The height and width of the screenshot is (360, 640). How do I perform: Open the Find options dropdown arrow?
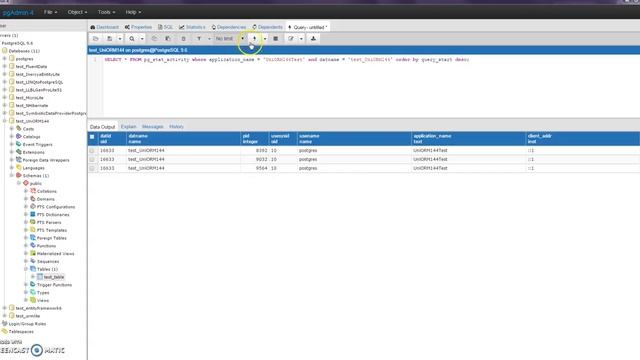click(x=142, y=39)
